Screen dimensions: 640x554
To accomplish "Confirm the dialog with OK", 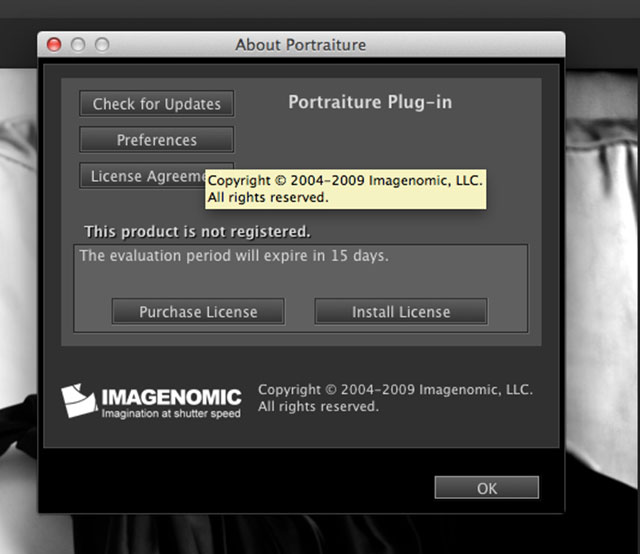I will pyautogui.click(x=487, y=488).
